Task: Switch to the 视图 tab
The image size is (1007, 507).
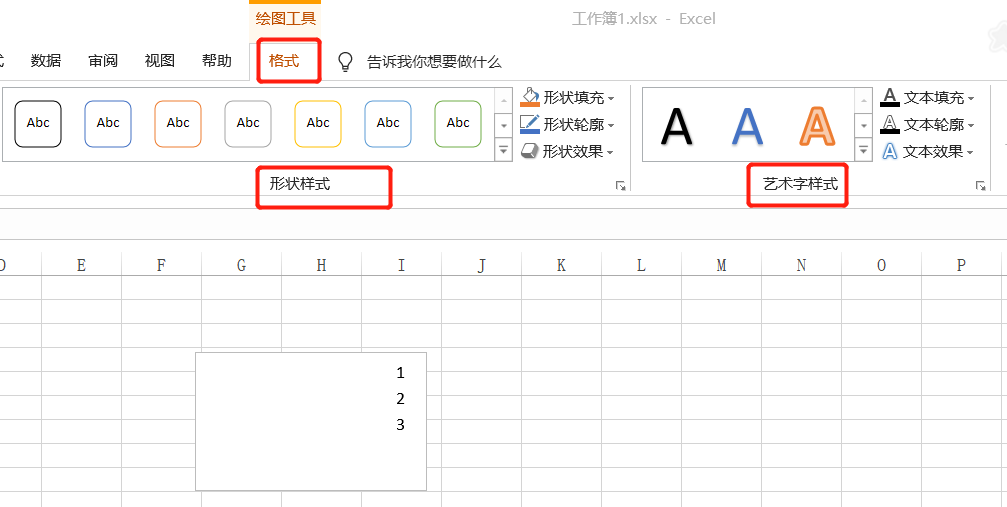Action: 159,61
